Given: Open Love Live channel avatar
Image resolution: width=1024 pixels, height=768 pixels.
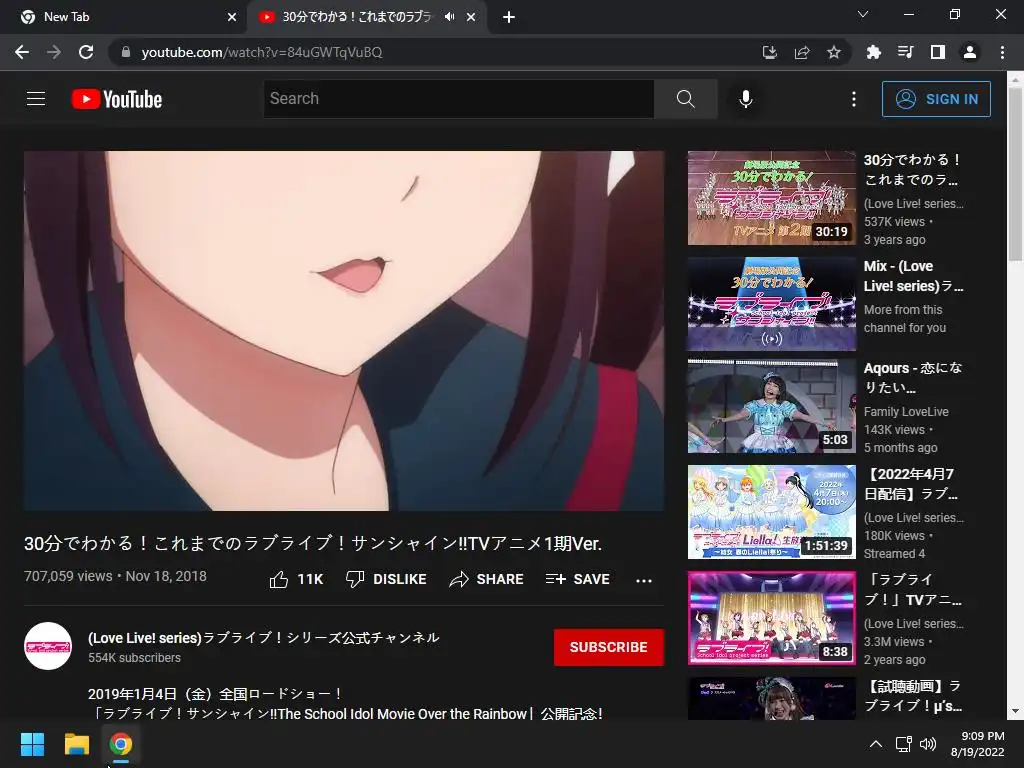Looking at the screenshot, I should coord(48,646).
